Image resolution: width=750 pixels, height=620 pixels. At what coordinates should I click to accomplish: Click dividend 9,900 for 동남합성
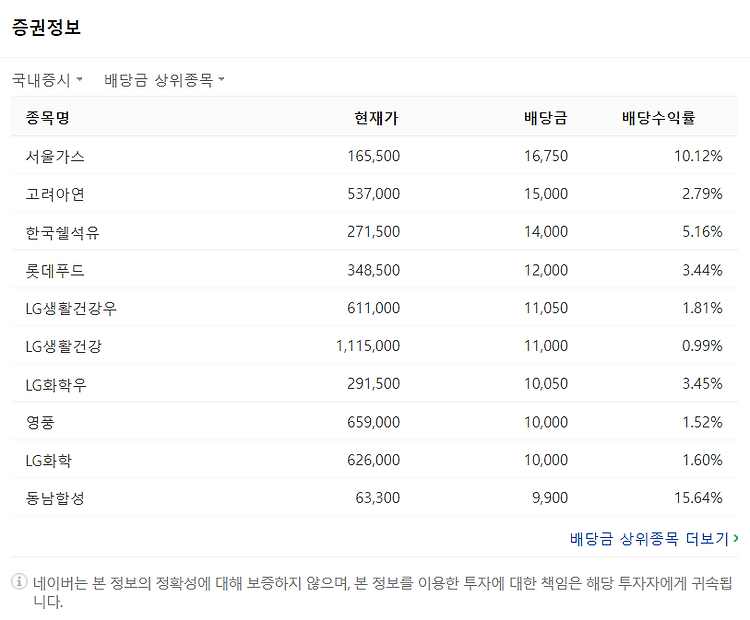550,498
